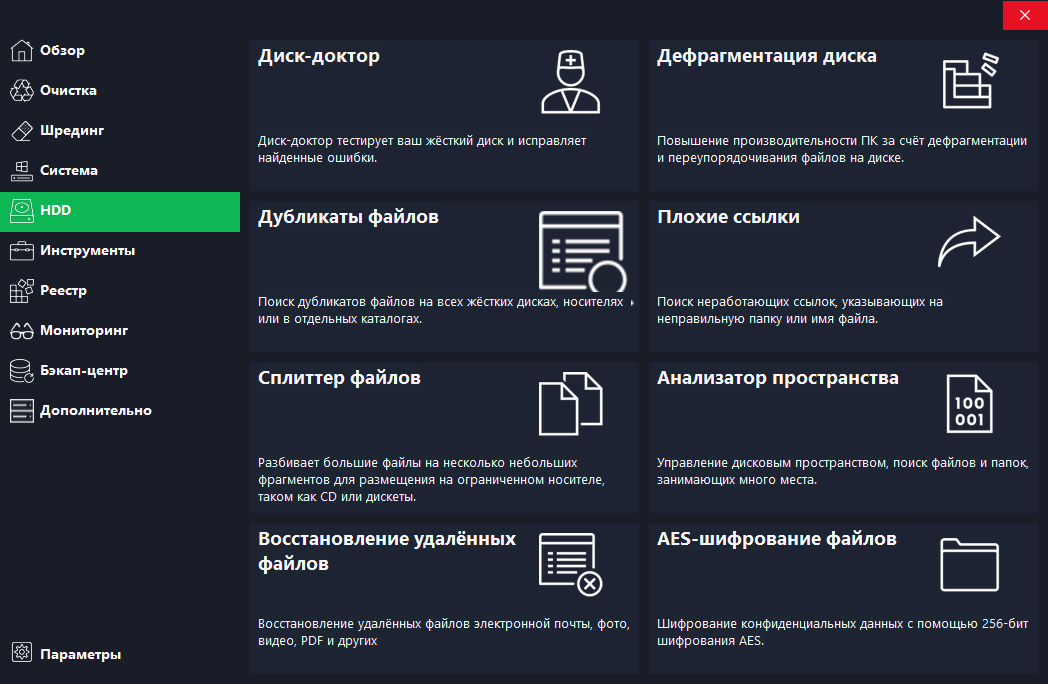Screen dimensions: 1048x684
Task: Click the defragmentation description text
Action: coord(841,149)
